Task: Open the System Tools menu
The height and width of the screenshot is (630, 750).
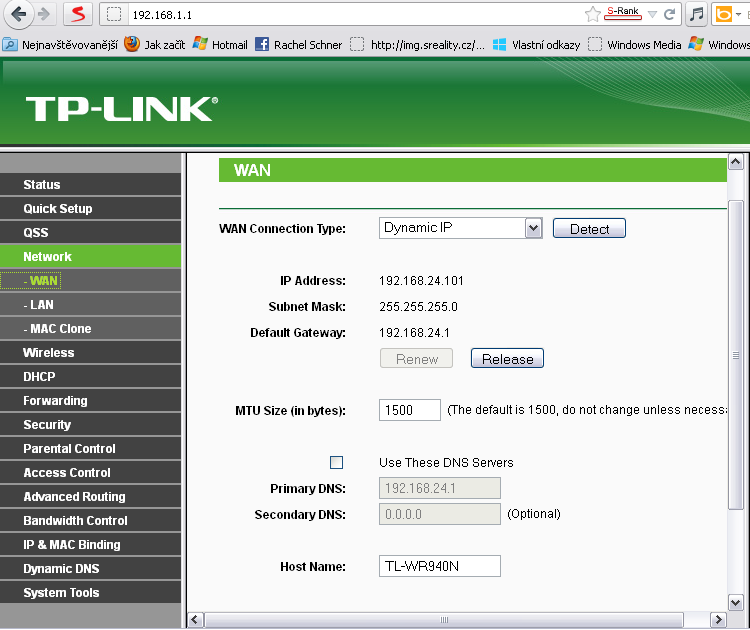Action: 90,592
